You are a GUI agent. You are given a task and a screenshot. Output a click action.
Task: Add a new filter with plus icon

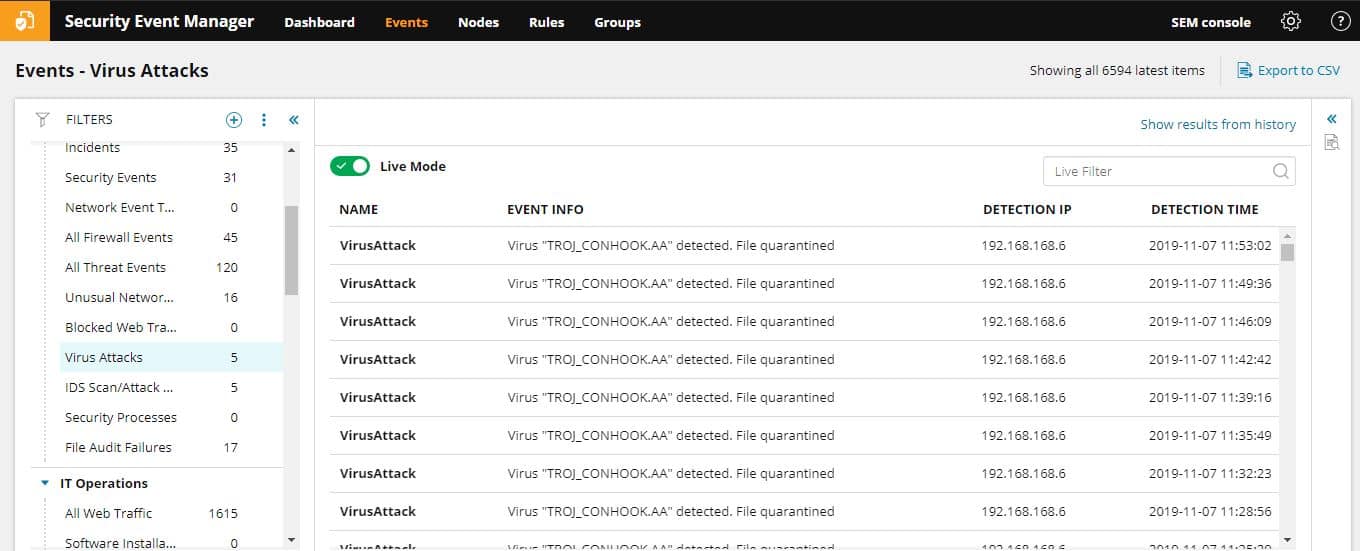click(x=234, y=120)
